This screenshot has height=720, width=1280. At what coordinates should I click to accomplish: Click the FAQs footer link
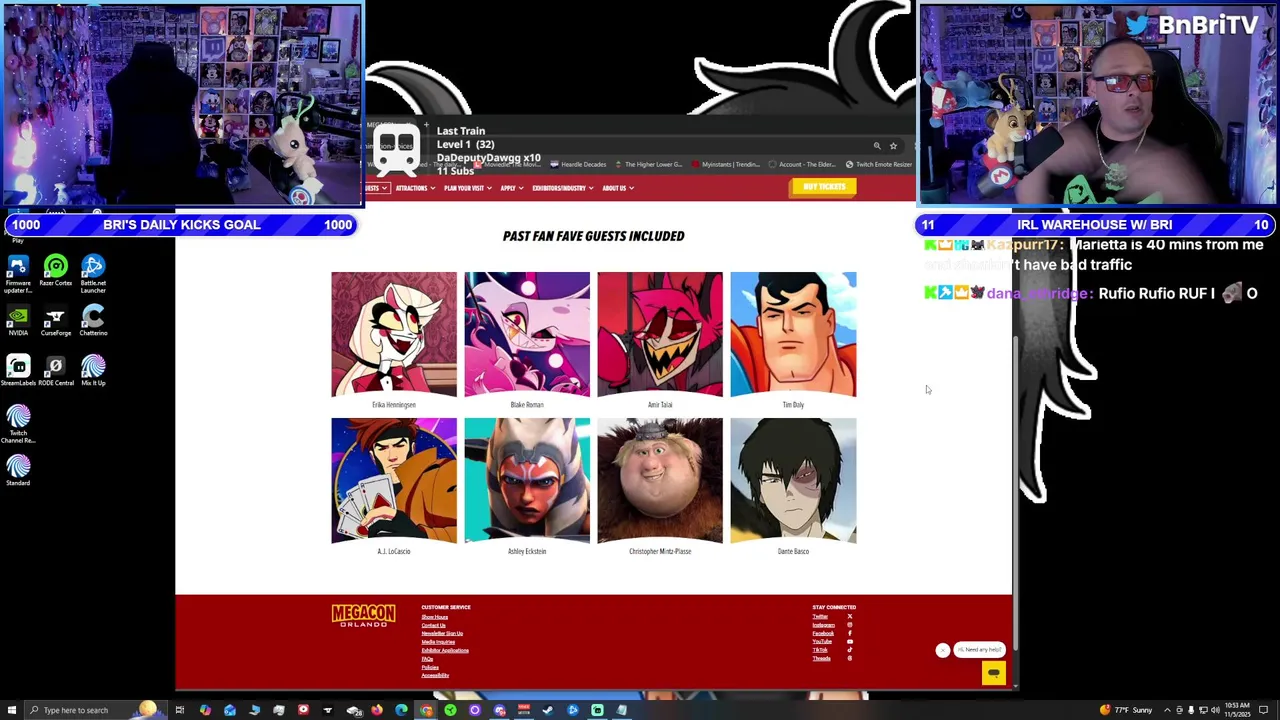[427, 659]
